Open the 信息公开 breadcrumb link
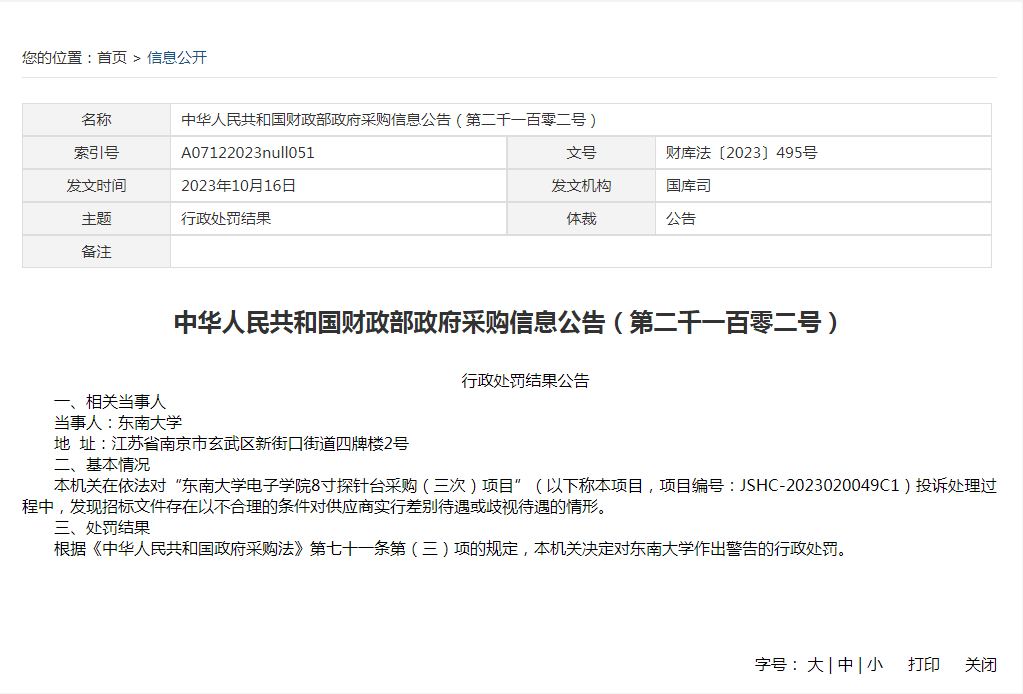 tap(177, 57)
